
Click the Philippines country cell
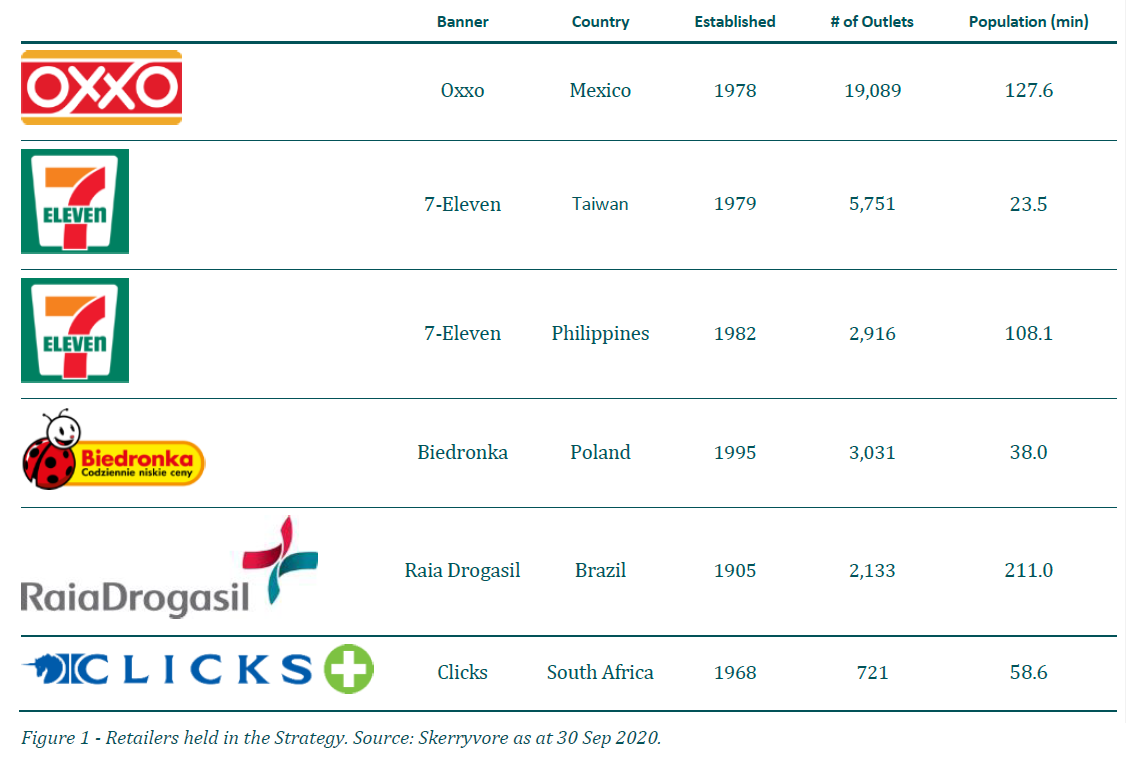[x=600, y=334]
